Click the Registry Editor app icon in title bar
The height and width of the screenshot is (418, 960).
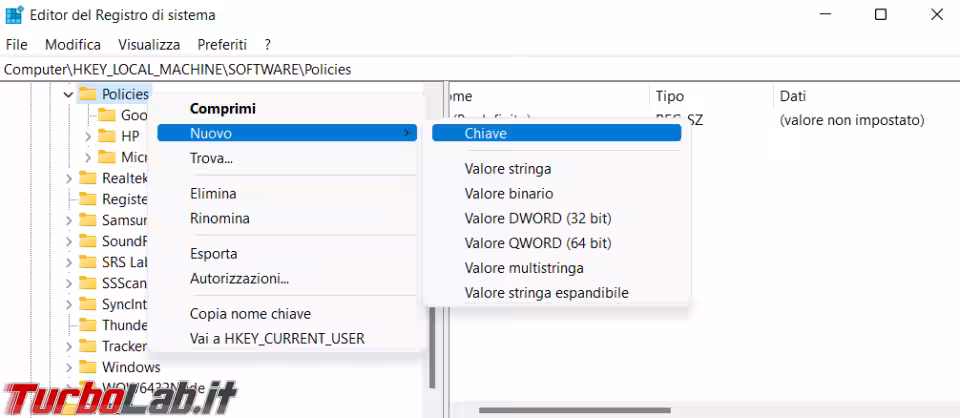(x=14, y=15)
